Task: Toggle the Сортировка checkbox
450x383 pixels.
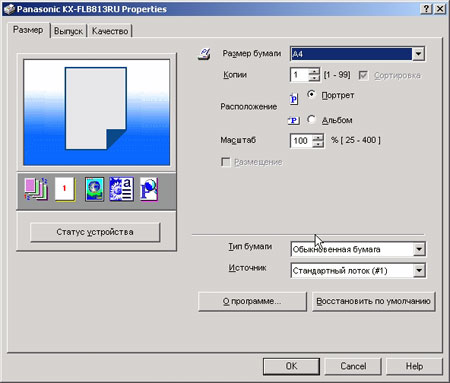Action: point(363,75)
